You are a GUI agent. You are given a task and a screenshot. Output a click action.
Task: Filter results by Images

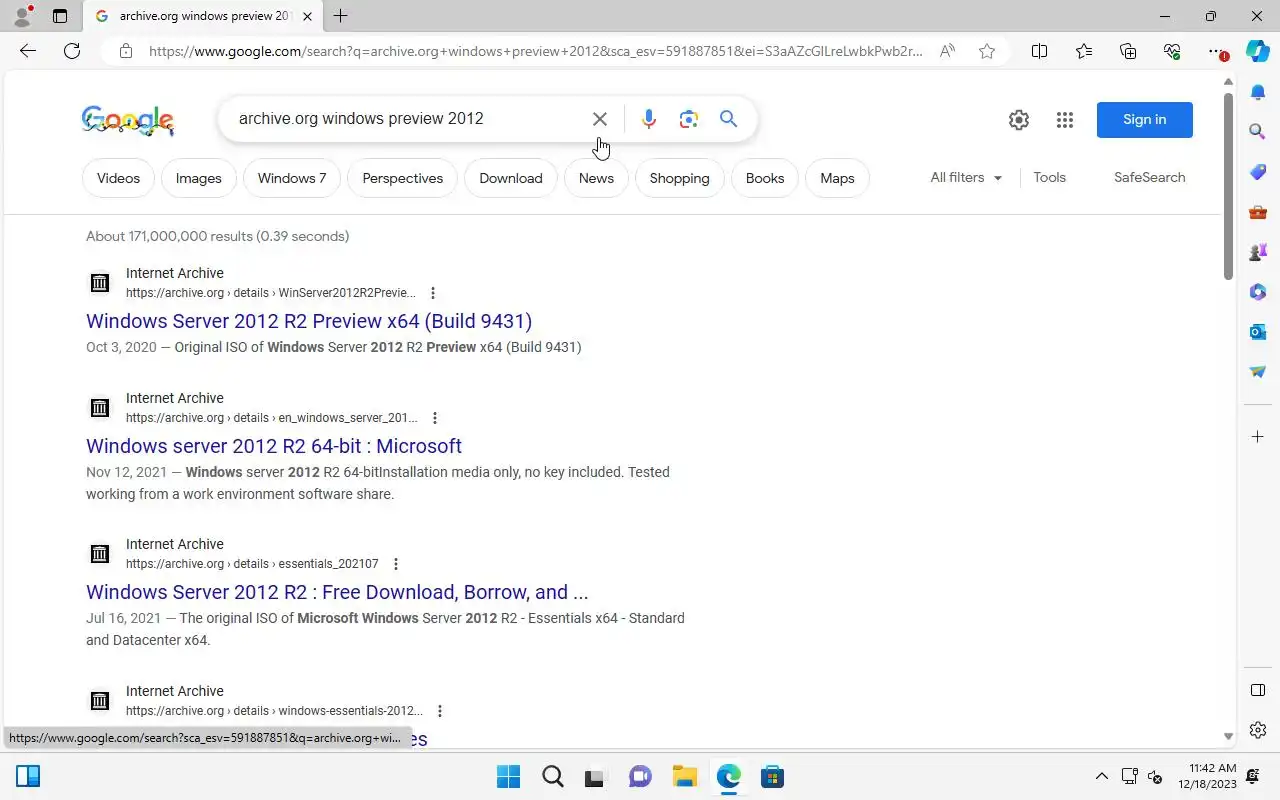(x=198, y=178)
